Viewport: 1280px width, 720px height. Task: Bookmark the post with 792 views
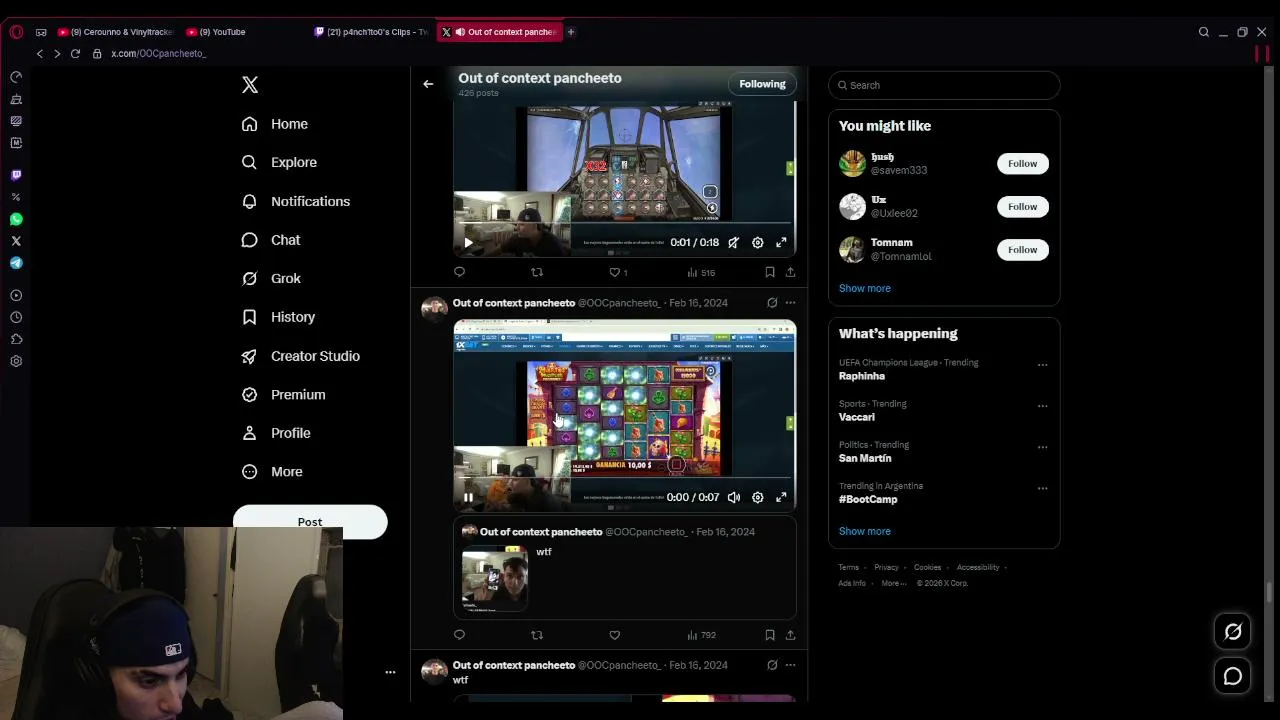pos(769,635)
